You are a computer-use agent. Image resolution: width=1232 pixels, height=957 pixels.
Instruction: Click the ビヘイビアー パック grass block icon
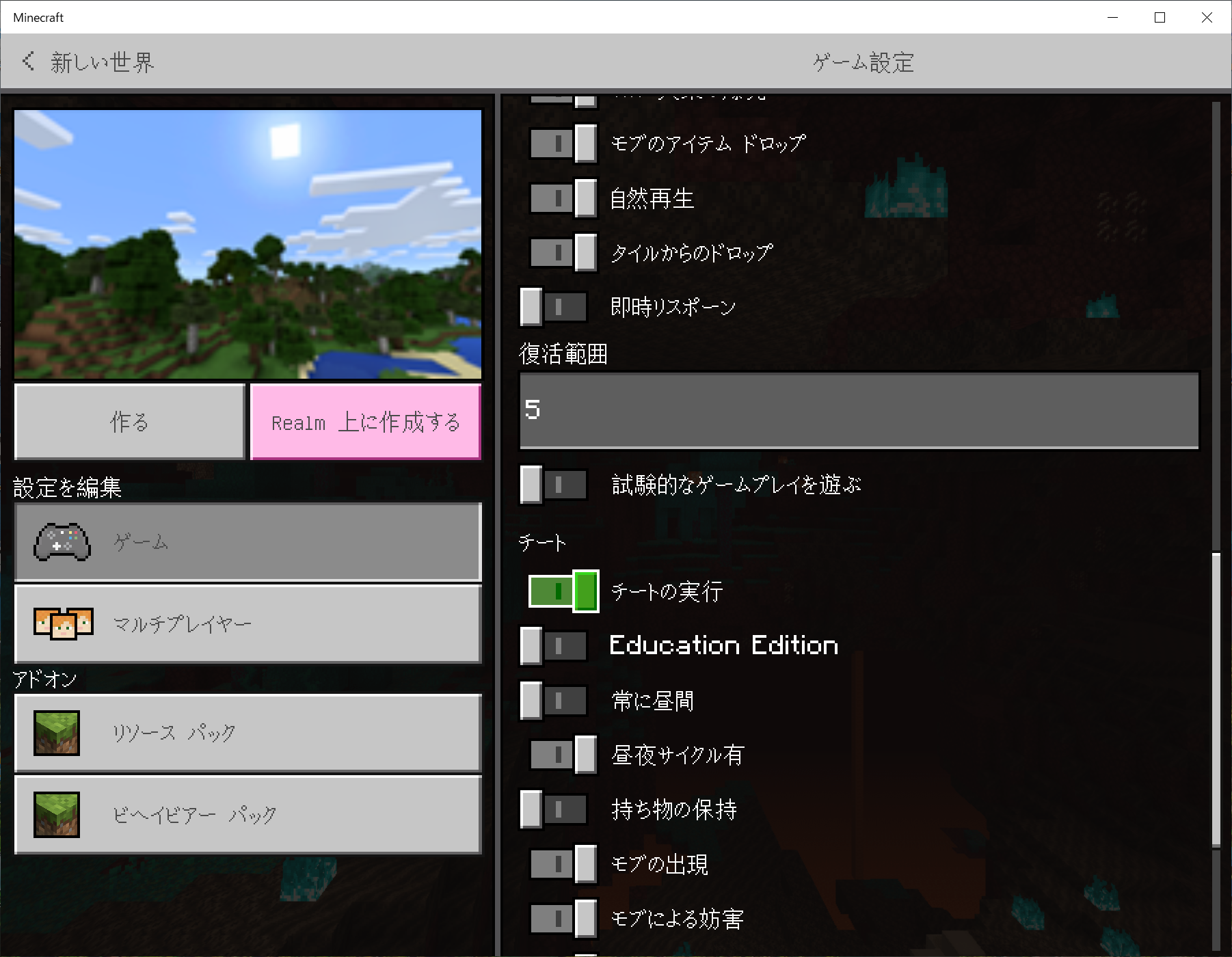click(57, 814)
